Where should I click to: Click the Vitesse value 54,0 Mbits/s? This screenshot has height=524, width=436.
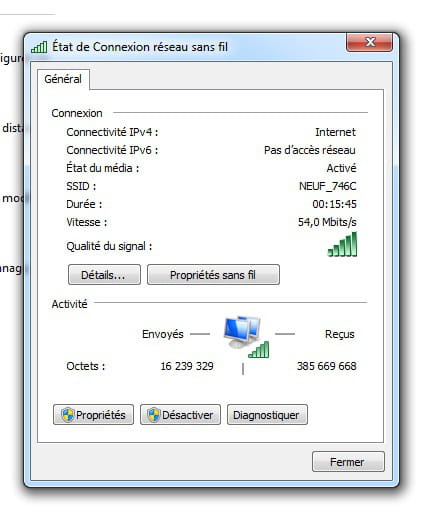pos(327,222)
